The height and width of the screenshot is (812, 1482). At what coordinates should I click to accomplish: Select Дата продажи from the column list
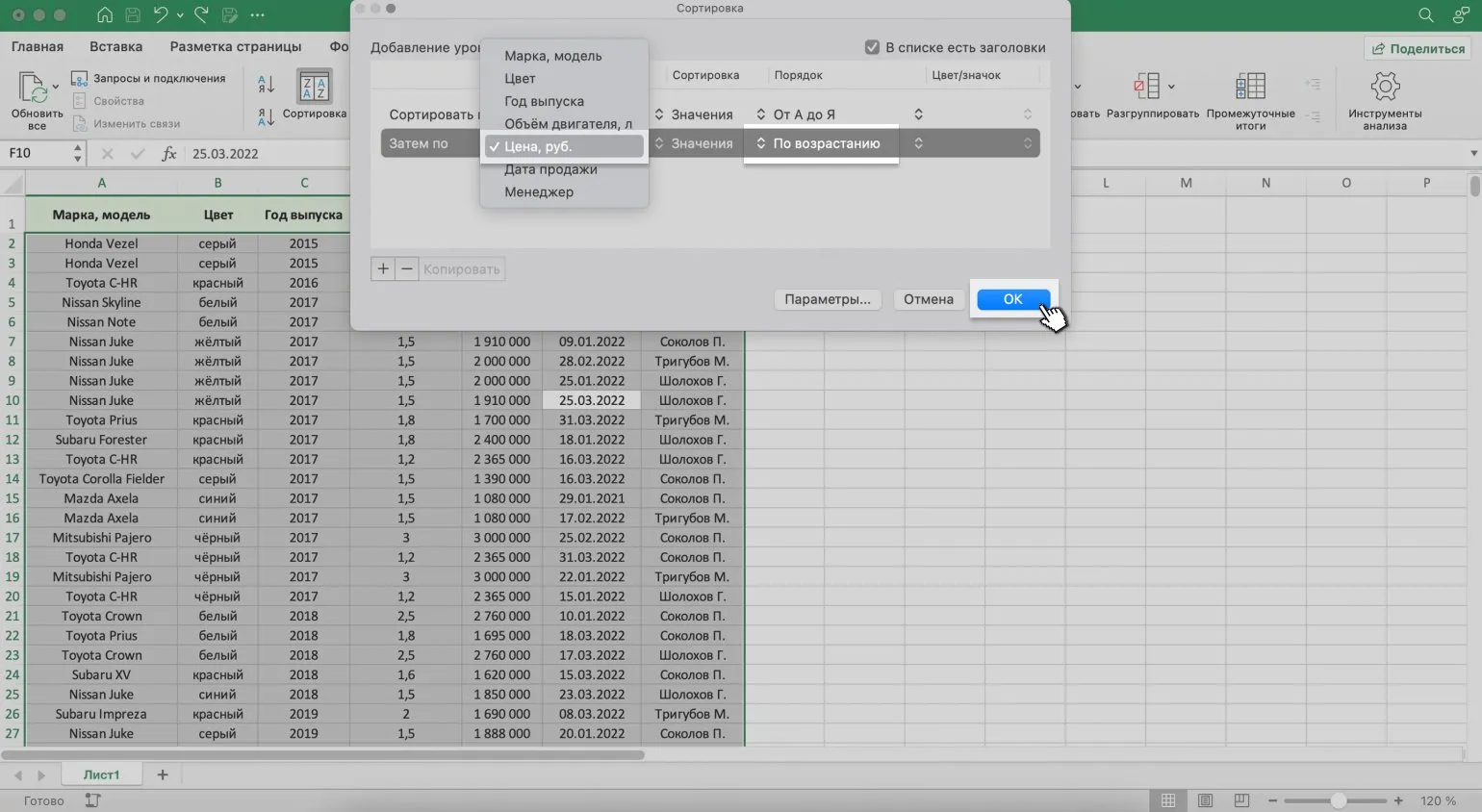[x=550, y=169]
